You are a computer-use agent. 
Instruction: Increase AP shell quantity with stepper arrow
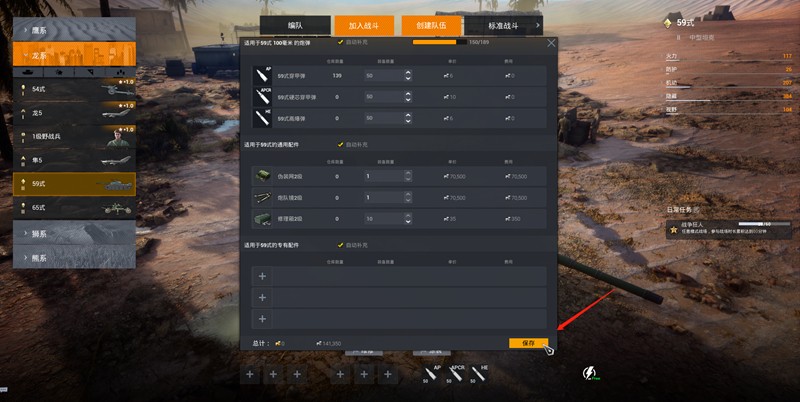(x=408, y=73)
